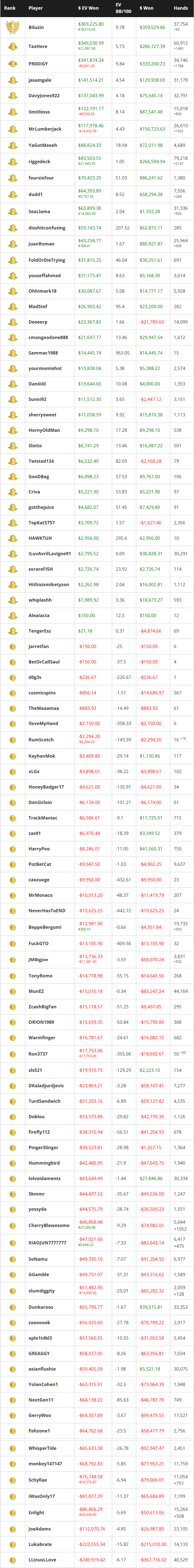Sort by the Player column header
194x1568 pixels.
(x=35, y=8)
